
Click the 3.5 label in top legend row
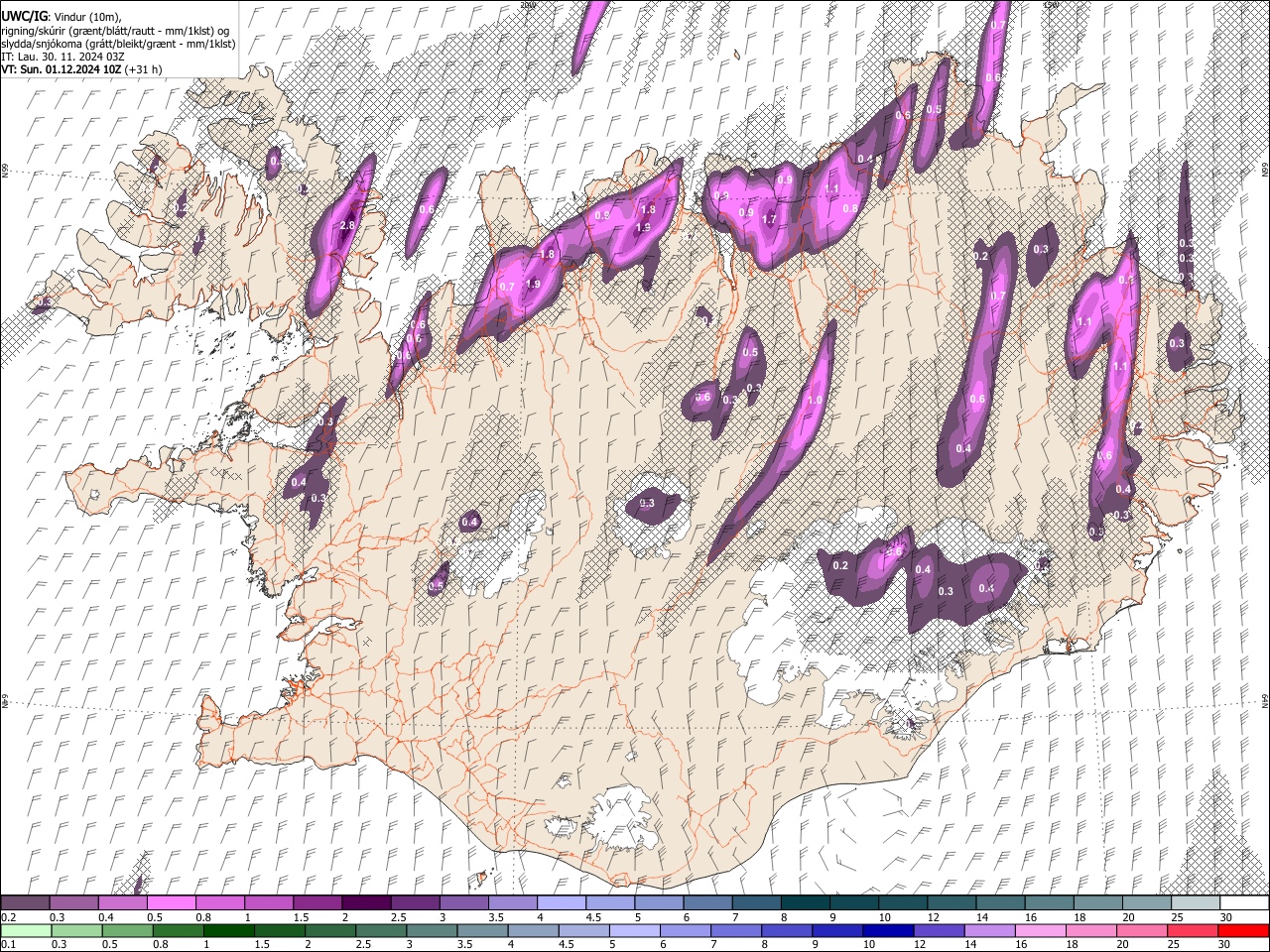pos(495,917)
